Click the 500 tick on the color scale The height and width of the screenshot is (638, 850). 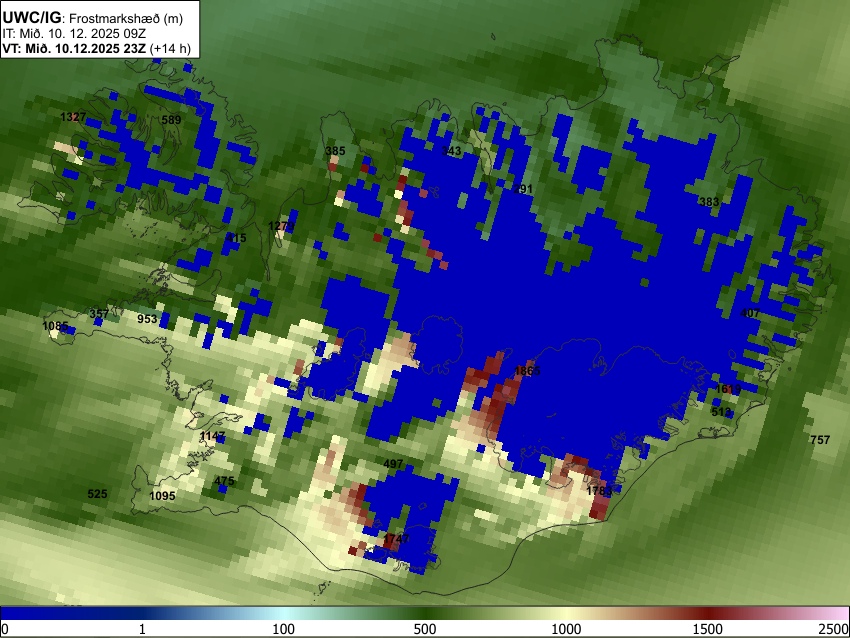tap(425, 629)
